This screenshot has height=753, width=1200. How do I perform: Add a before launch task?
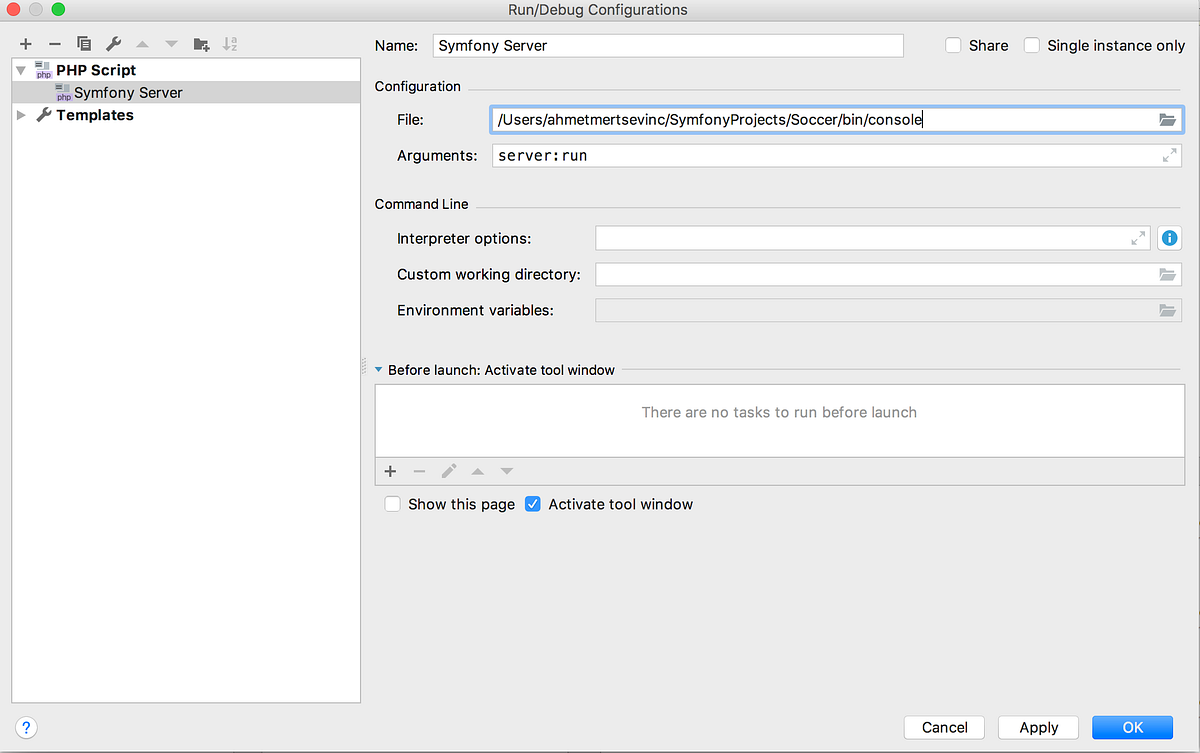coord(390,471)
